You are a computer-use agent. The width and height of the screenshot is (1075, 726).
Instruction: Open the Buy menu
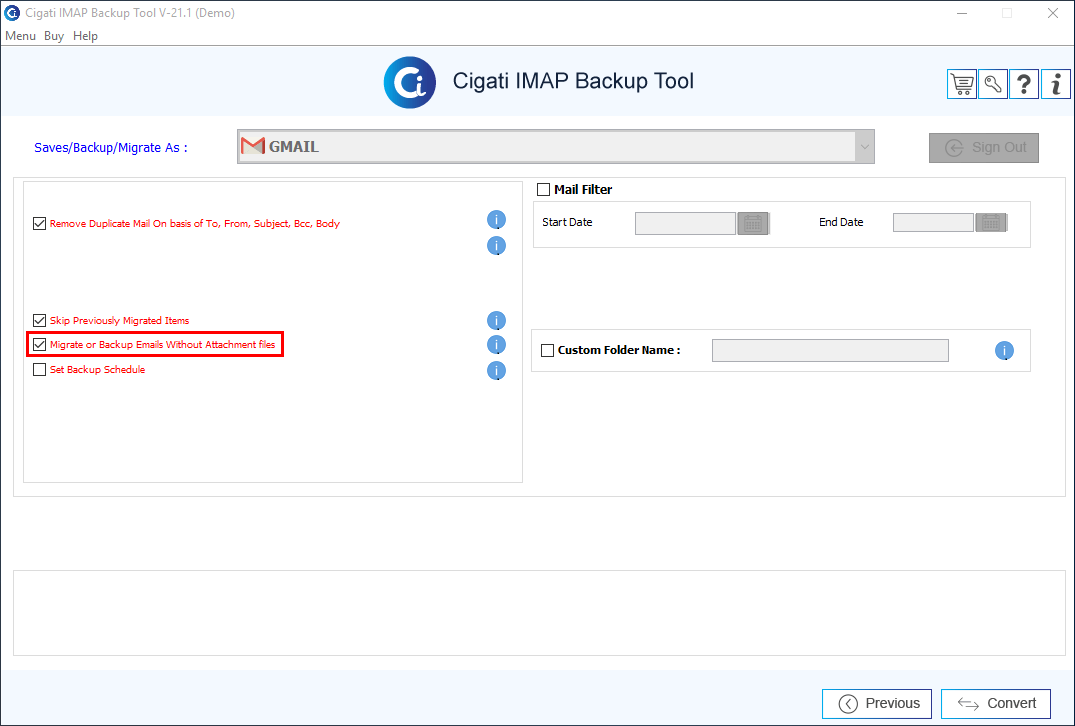[53, 36]
